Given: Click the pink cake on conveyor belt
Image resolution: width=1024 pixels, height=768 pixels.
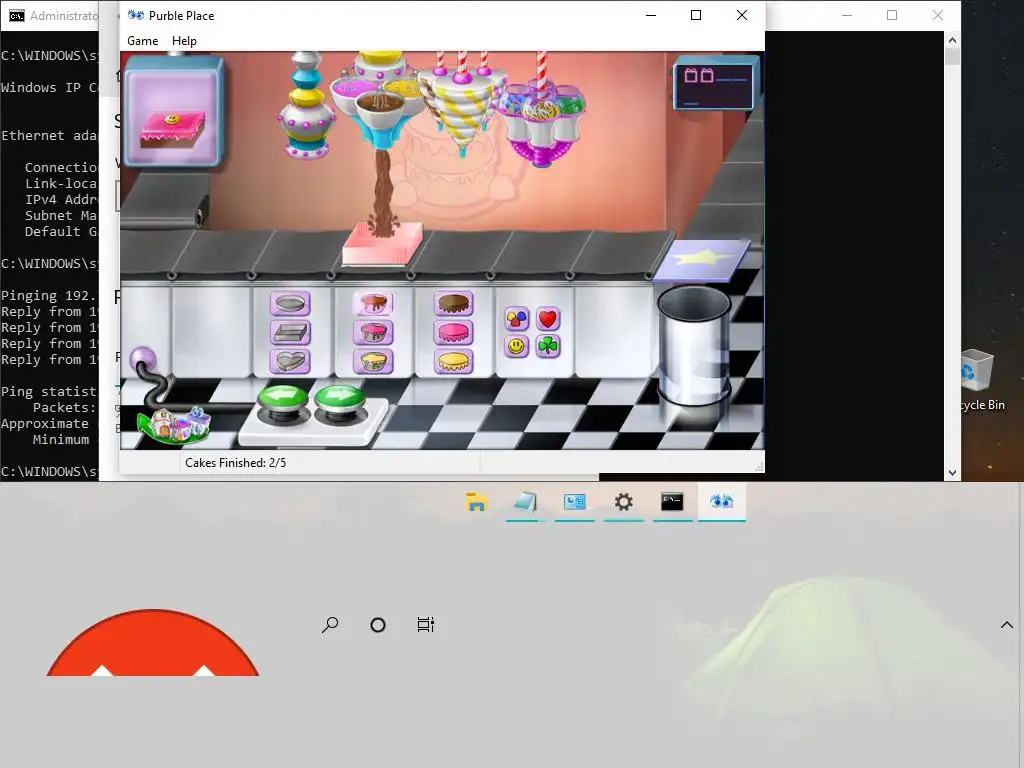Looking at the screenshot, I should 382,244.
